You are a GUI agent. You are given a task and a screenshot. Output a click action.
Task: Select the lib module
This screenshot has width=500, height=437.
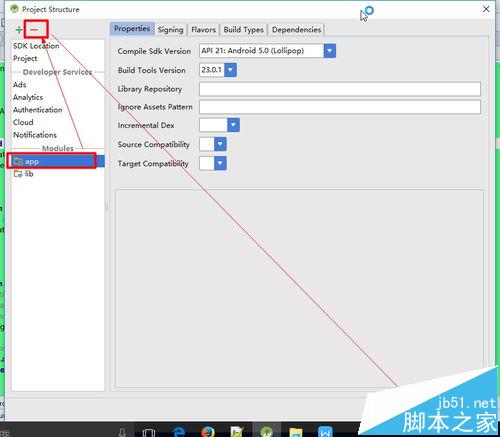click(58, 174)
